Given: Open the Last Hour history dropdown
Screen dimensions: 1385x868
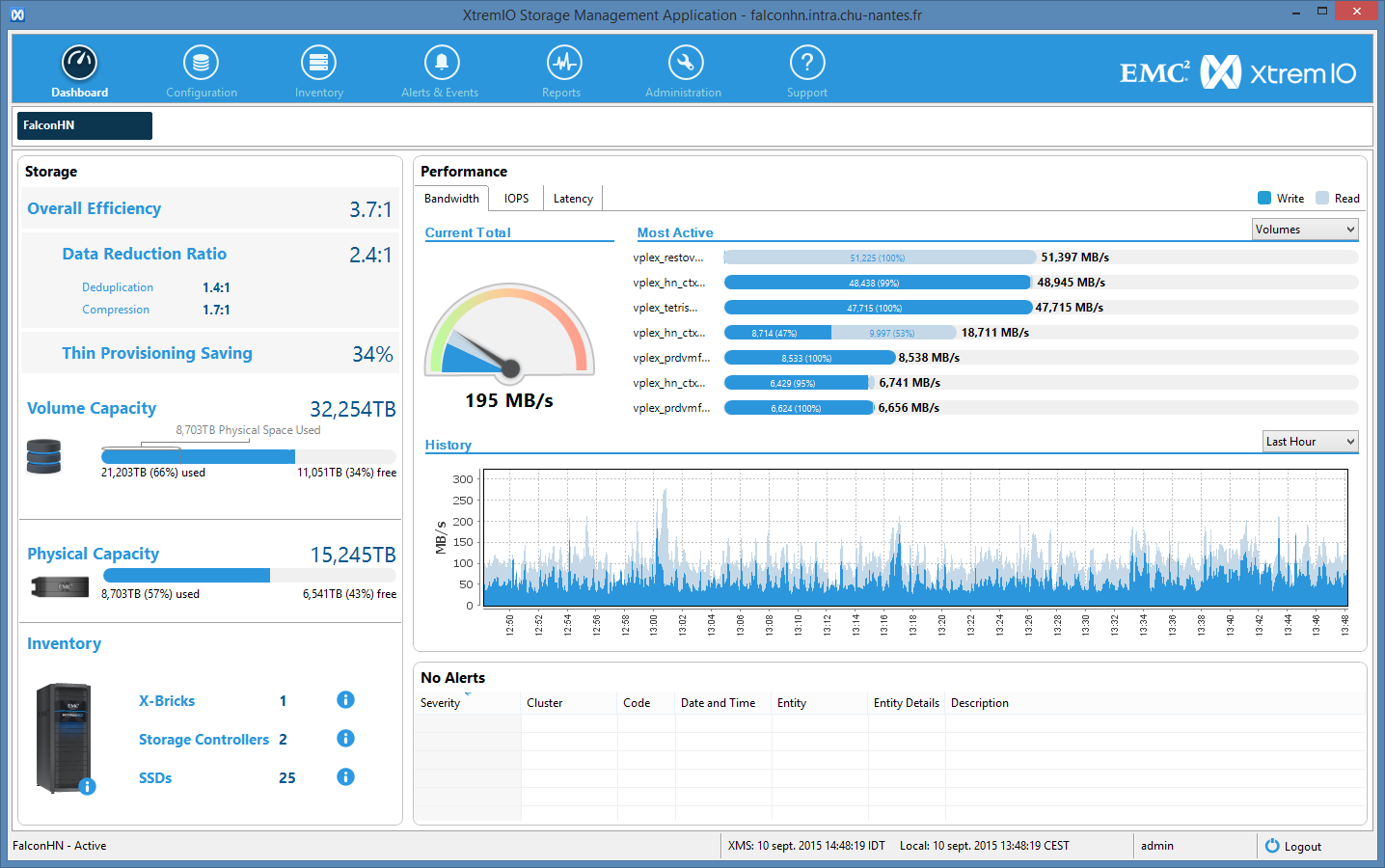Looking at the screenshot, I should (x=1310, y=442).
